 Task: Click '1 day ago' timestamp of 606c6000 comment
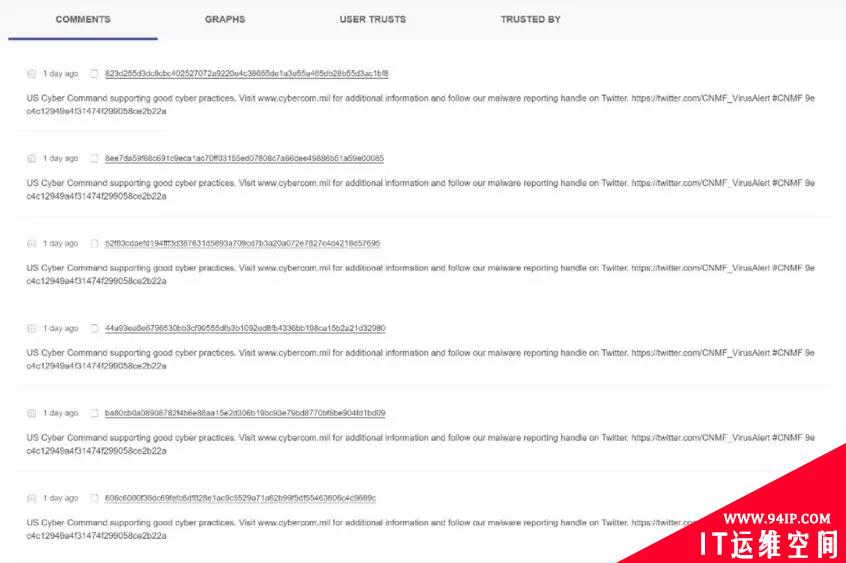coord(60,498)
